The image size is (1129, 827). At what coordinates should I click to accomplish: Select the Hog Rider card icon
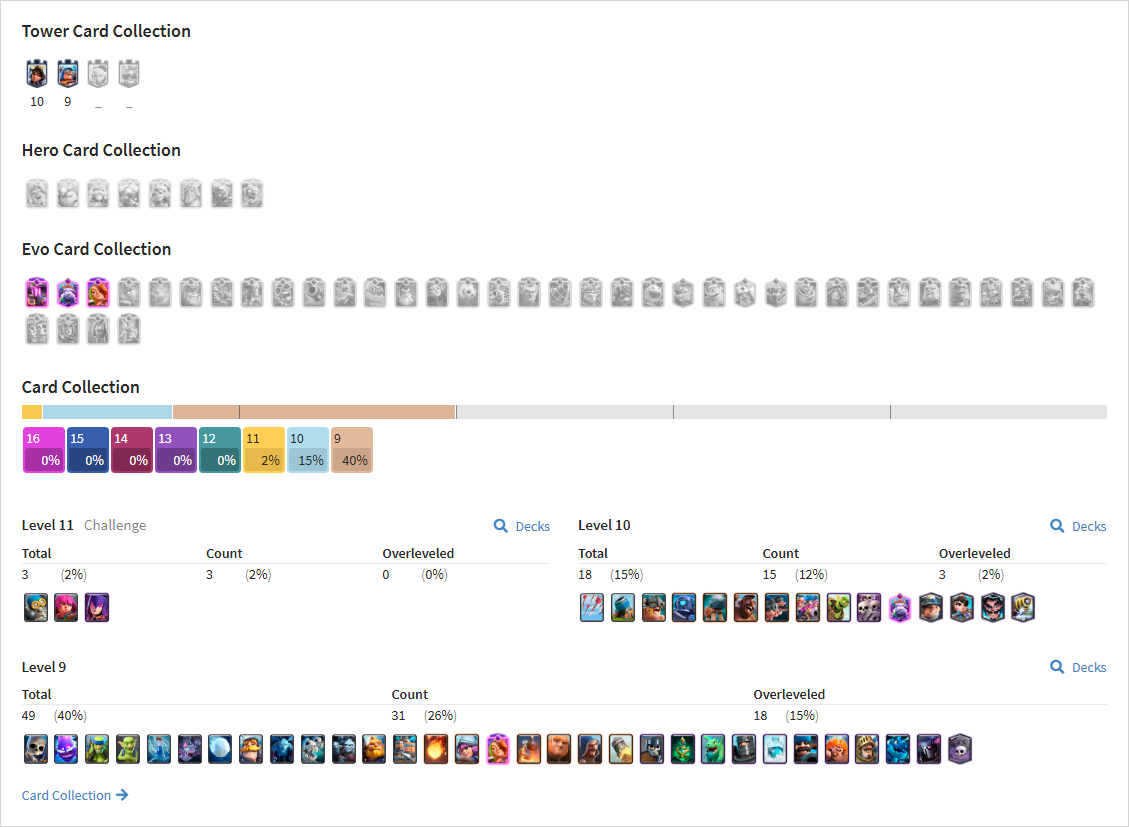click(x=746, y=607)
